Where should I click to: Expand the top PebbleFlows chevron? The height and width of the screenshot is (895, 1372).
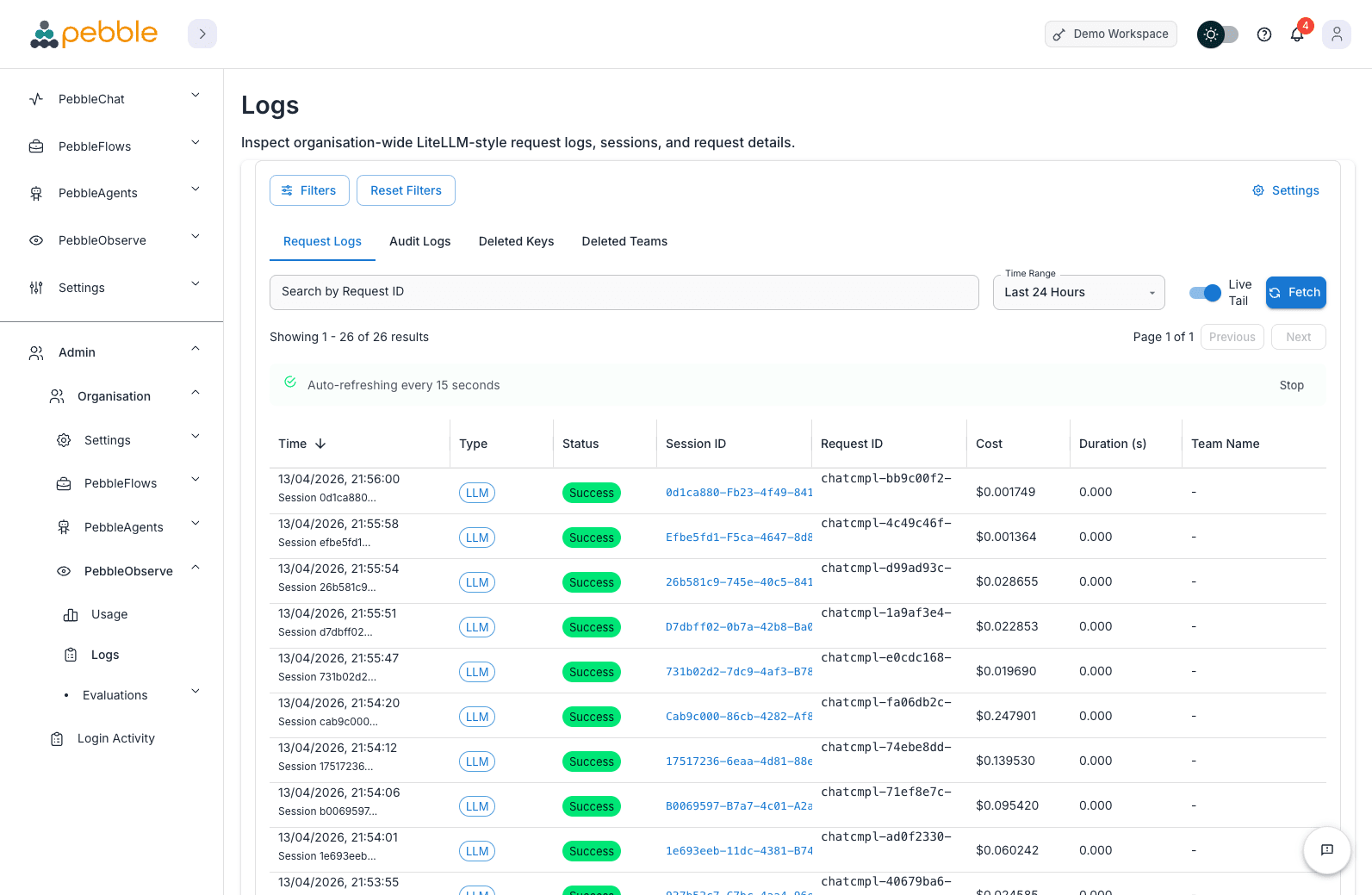coord(196,142)
